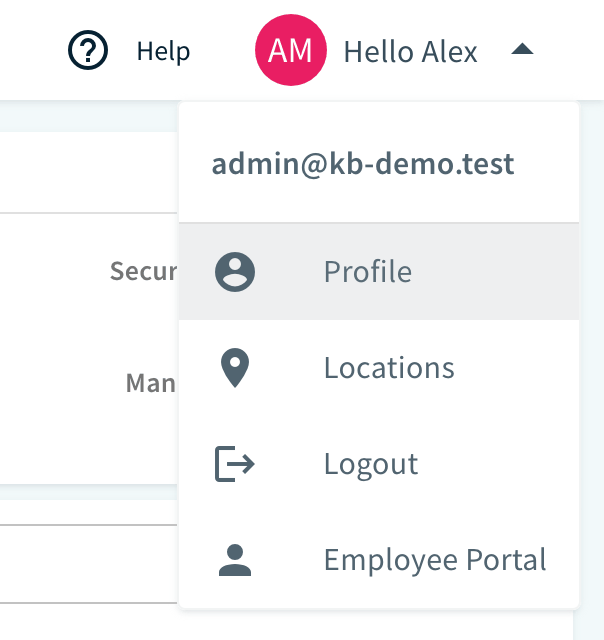This screenshot has height=640, width=604.
Task: Click the Help question mark icon
Action: point(88,50)
